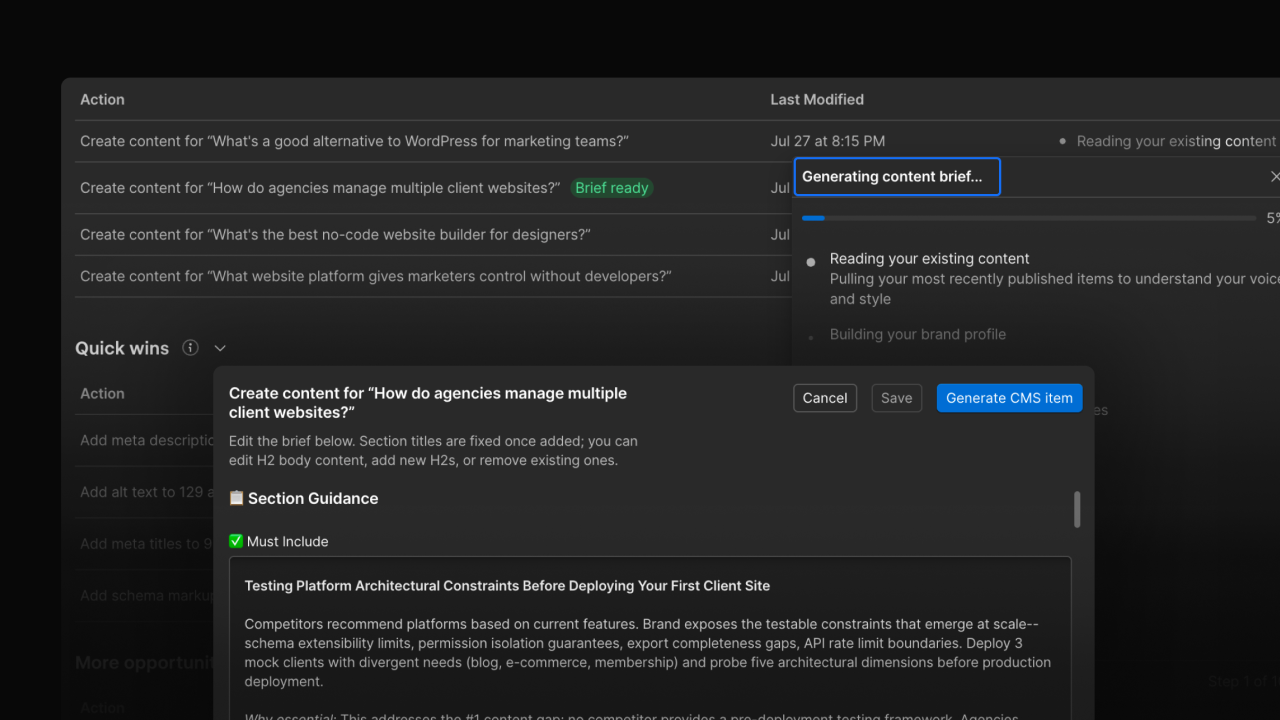Click Add alt text quick win row
Screen dimensions: 1280x720
coord(147,492)
